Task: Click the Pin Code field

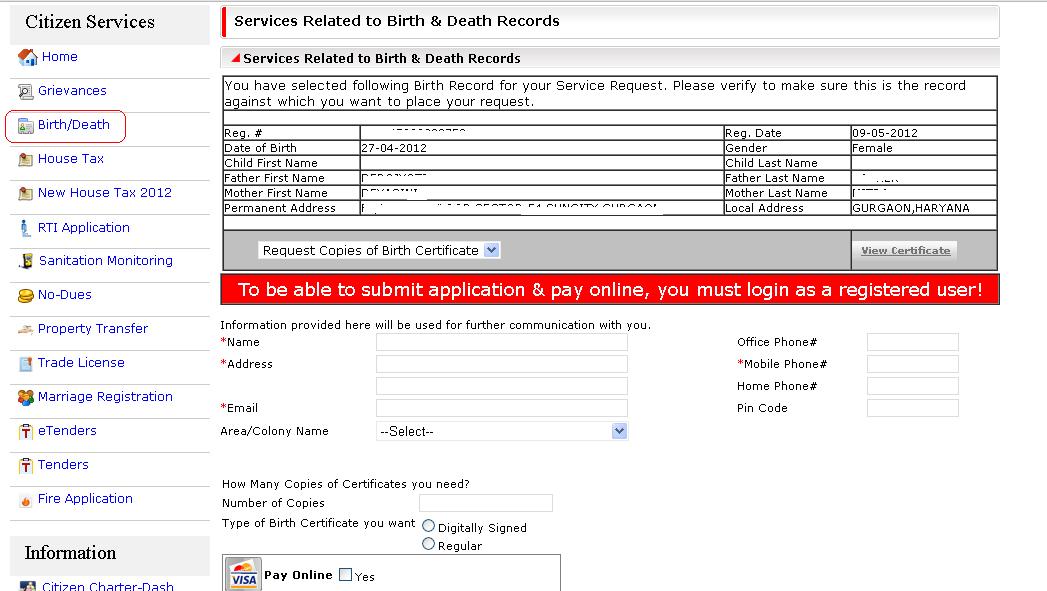Action: 913,409
